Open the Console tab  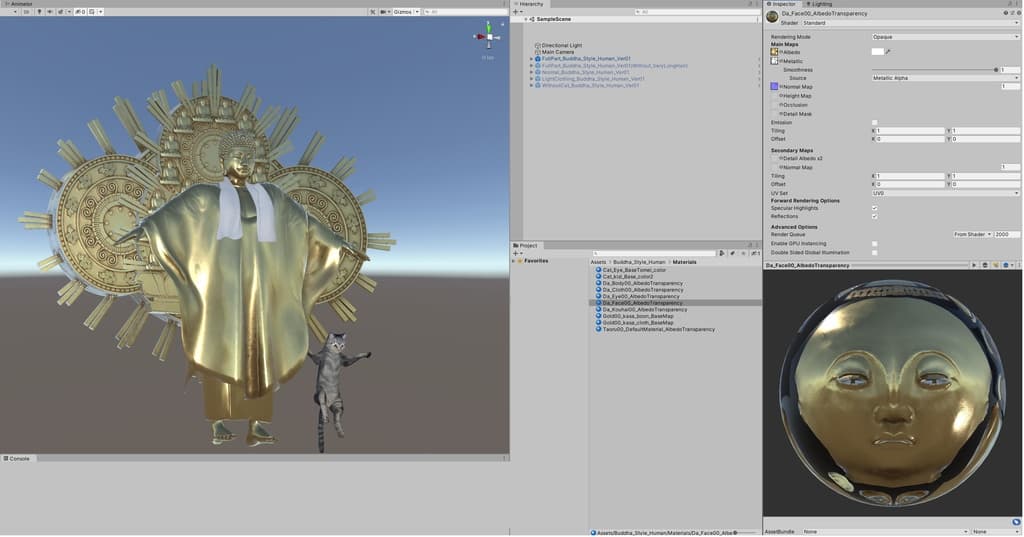tap(20, 458)
